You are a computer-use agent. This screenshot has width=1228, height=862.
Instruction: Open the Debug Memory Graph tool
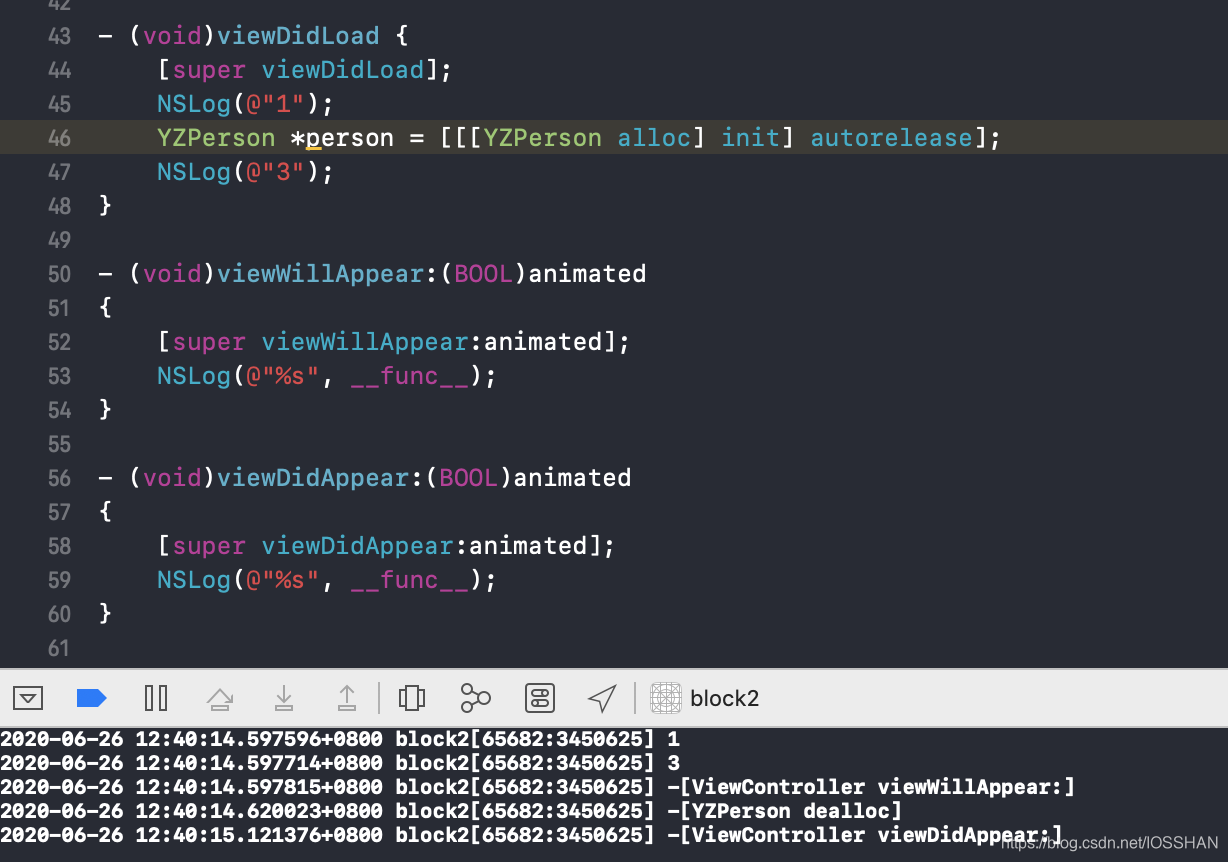coord(475,698)
